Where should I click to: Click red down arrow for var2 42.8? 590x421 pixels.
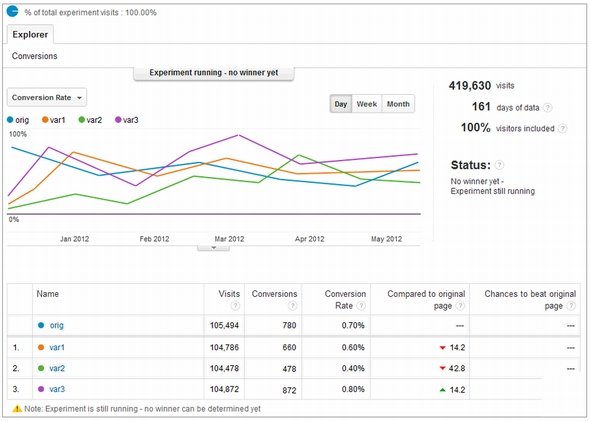442,368
